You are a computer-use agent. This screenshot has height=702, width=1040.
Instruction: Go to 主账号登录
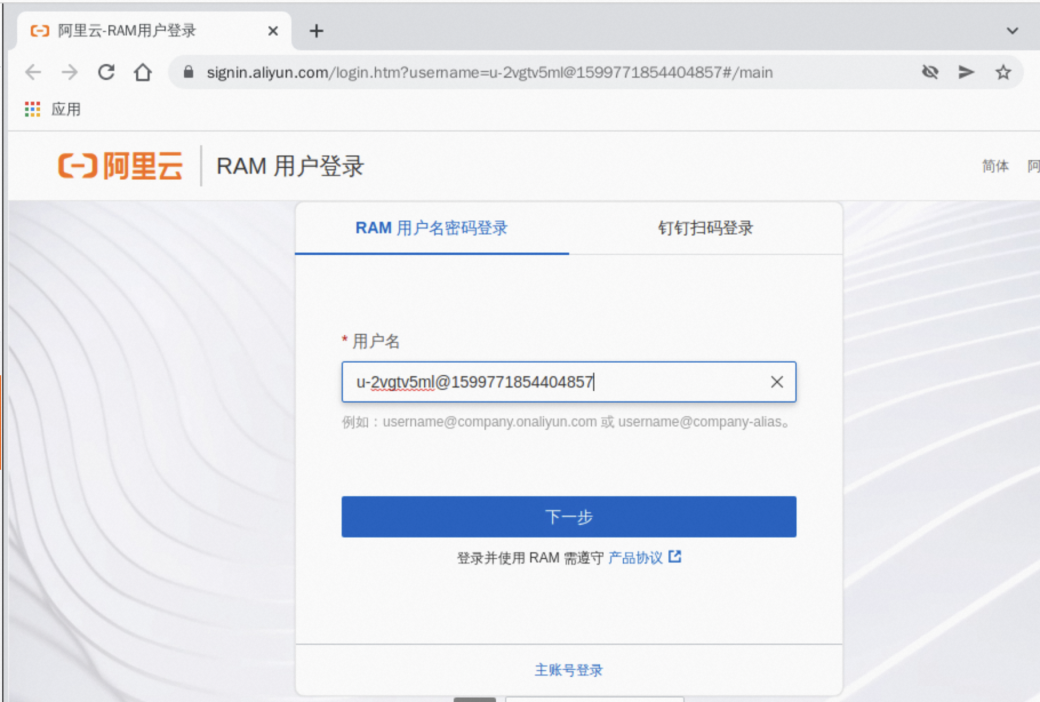(x=568, y=670)
